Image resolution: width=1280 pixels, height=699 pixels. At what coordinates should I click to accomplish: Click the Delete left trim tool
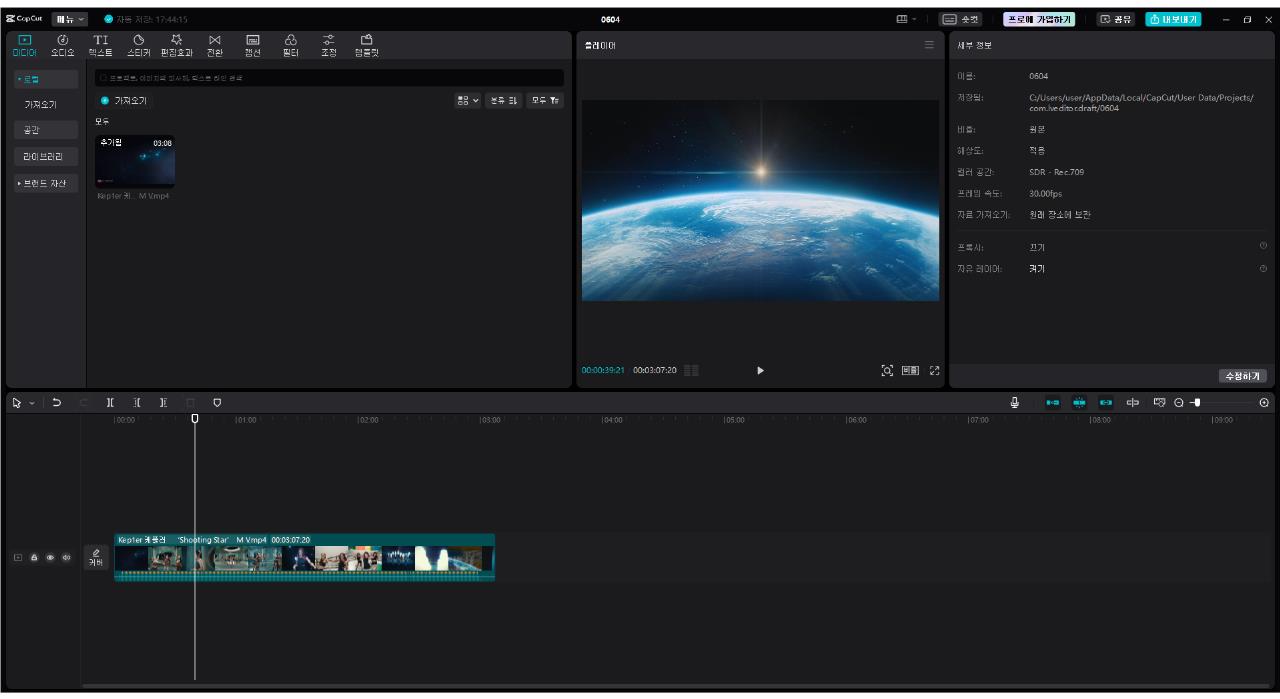[x=137, y=403]
